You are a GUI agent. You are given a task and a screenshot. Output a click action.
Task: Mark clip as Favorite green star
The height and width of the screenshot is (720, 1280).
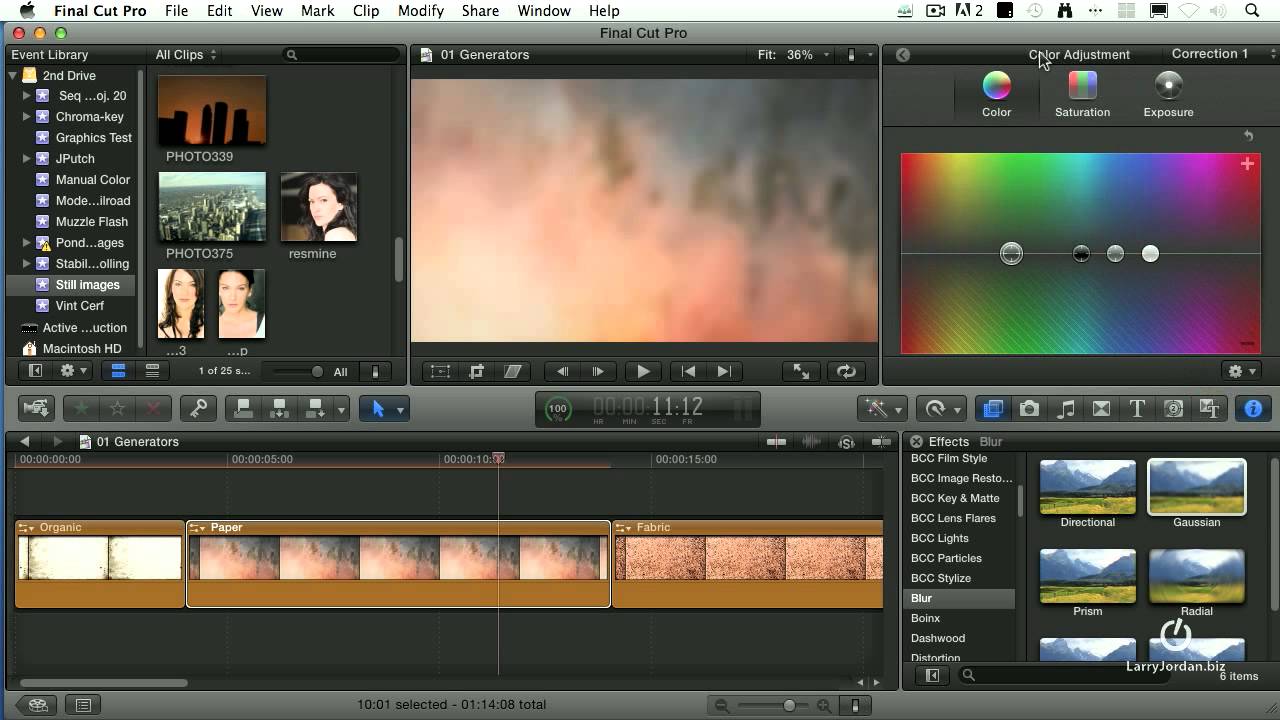tap(81, 408)
